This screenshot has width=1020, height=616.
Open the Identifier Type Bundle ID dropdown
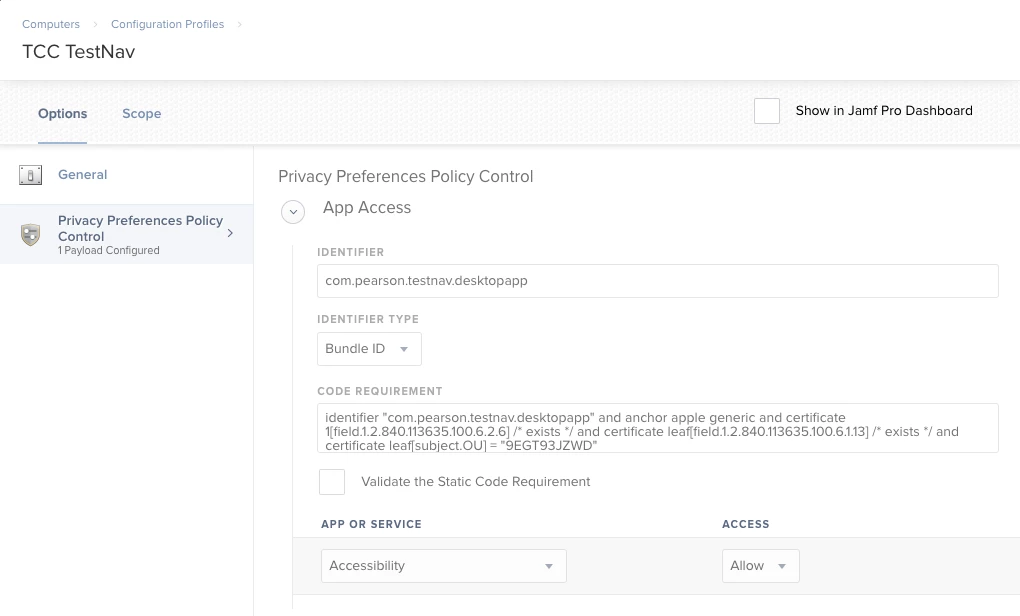coord(369,349)
